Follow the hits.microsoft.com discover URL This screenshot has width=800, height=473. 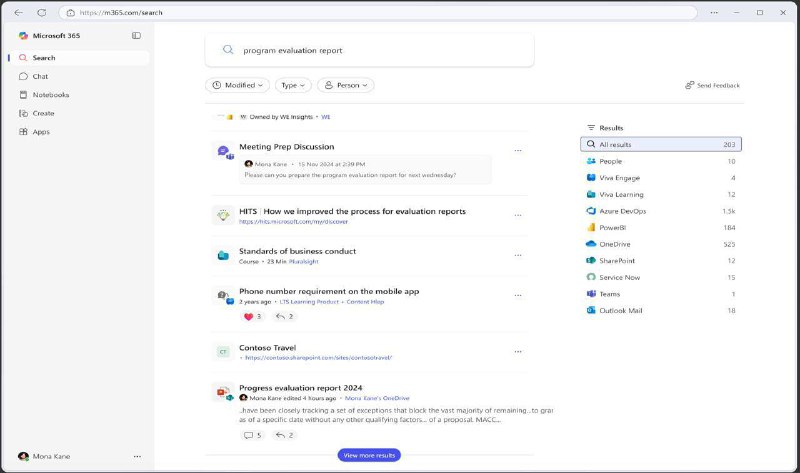click(x=293, y=222)
